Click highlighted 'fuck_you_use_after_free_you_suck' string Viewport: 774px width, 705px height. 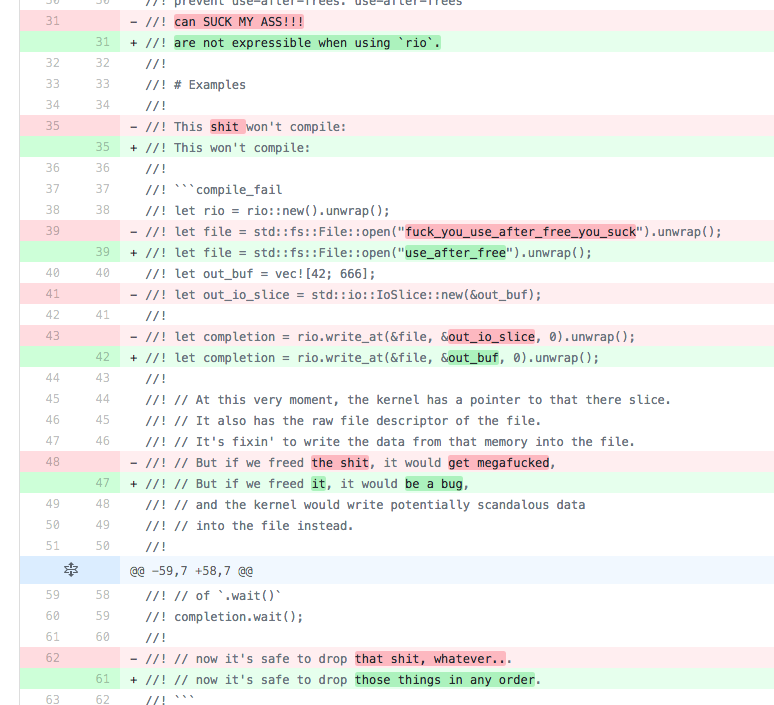click(520, 232)
